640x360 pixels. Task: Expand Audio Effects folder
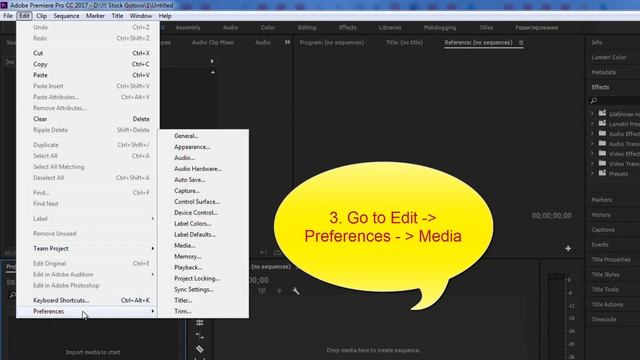coord(592,134)
